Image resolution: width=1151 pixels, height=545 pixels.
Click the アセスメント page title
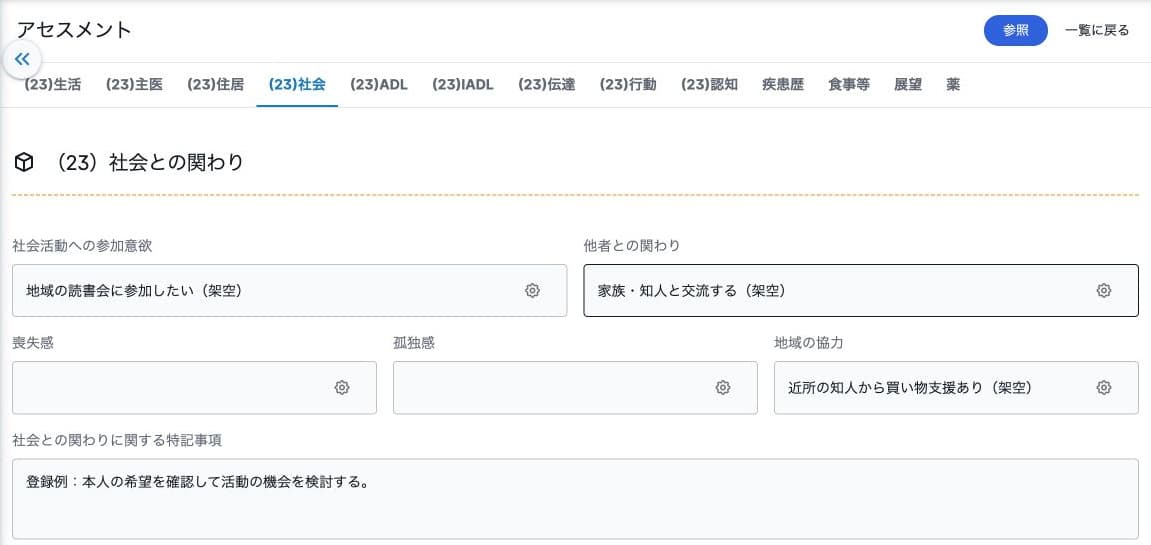pyautogui.click(x=74, y=30)
